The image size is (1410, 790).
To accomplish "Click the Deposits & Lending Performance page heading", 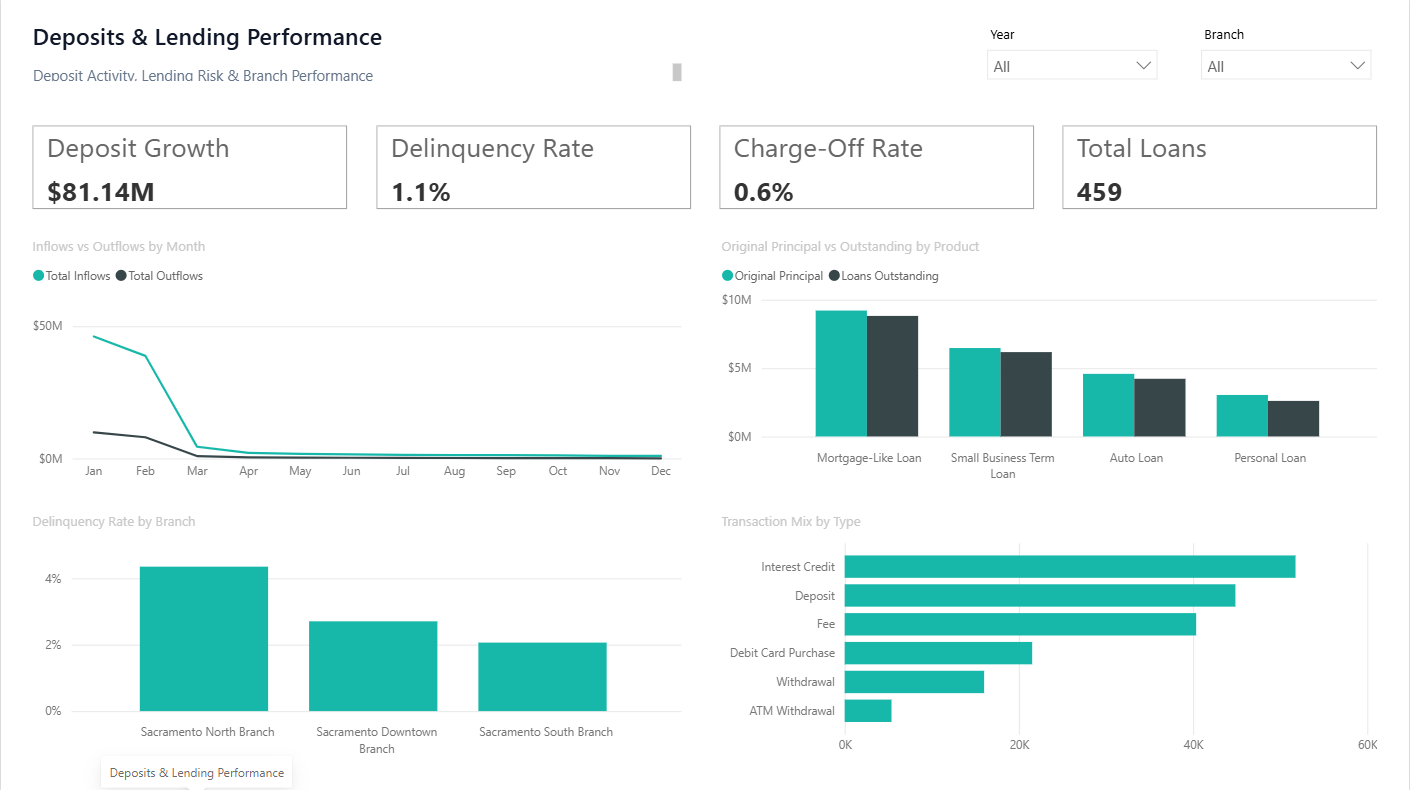I will 208,37.
